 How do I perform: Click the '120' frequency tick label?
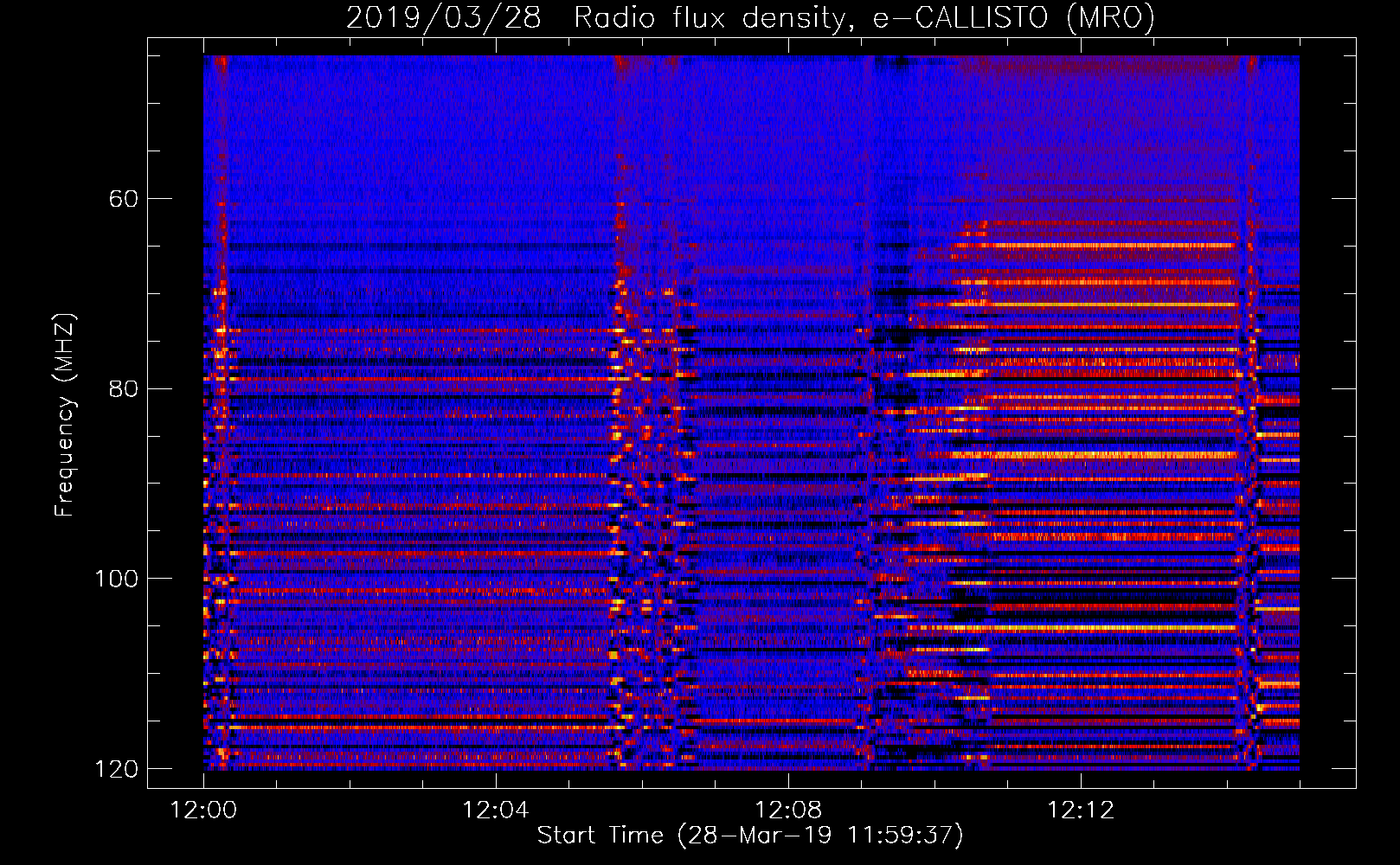(x=117, y=769)
